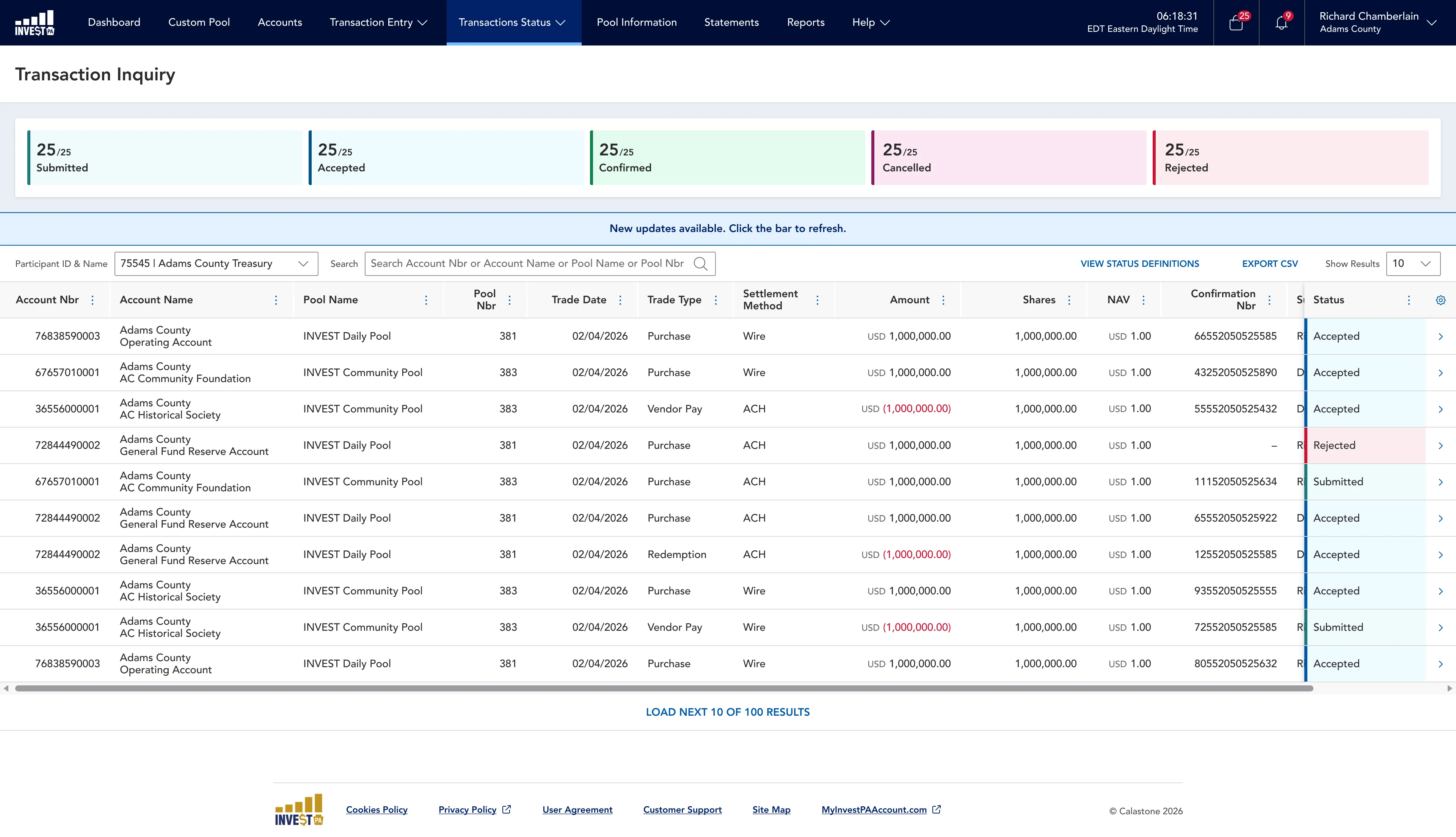This screenshot has height=837, width=1456.
Task: Open the Participant ID & Name dropdown
Action: click(216, 263)
